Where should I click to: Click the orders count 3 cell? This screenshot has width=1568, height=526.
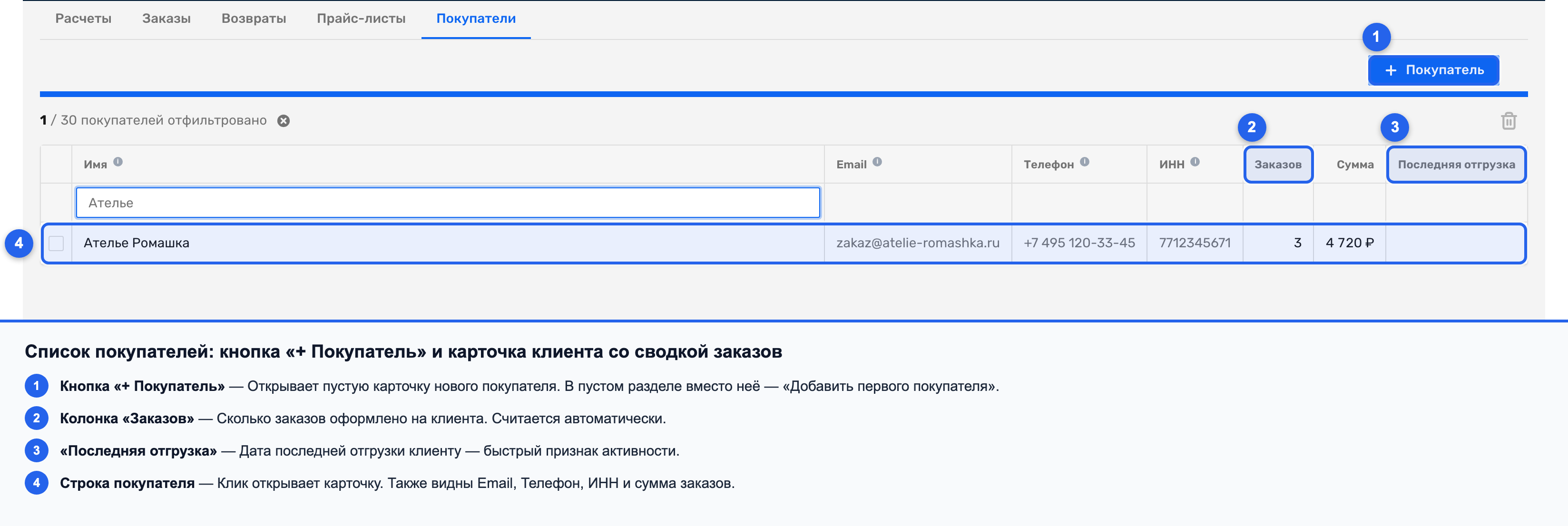point(1278,243)
